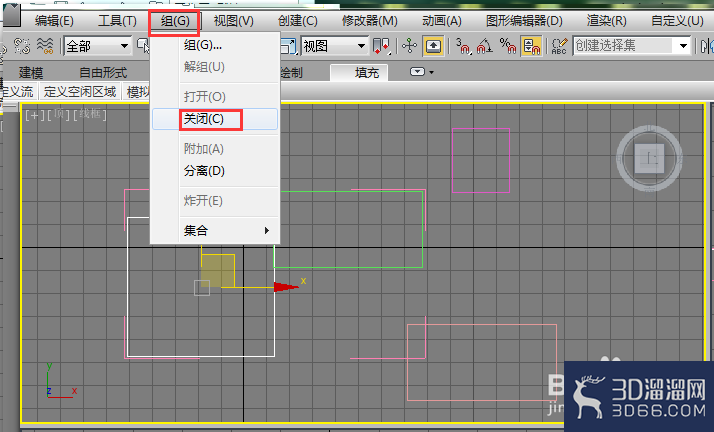Open the 全部 selection filter dropdown

coord(98,46)
